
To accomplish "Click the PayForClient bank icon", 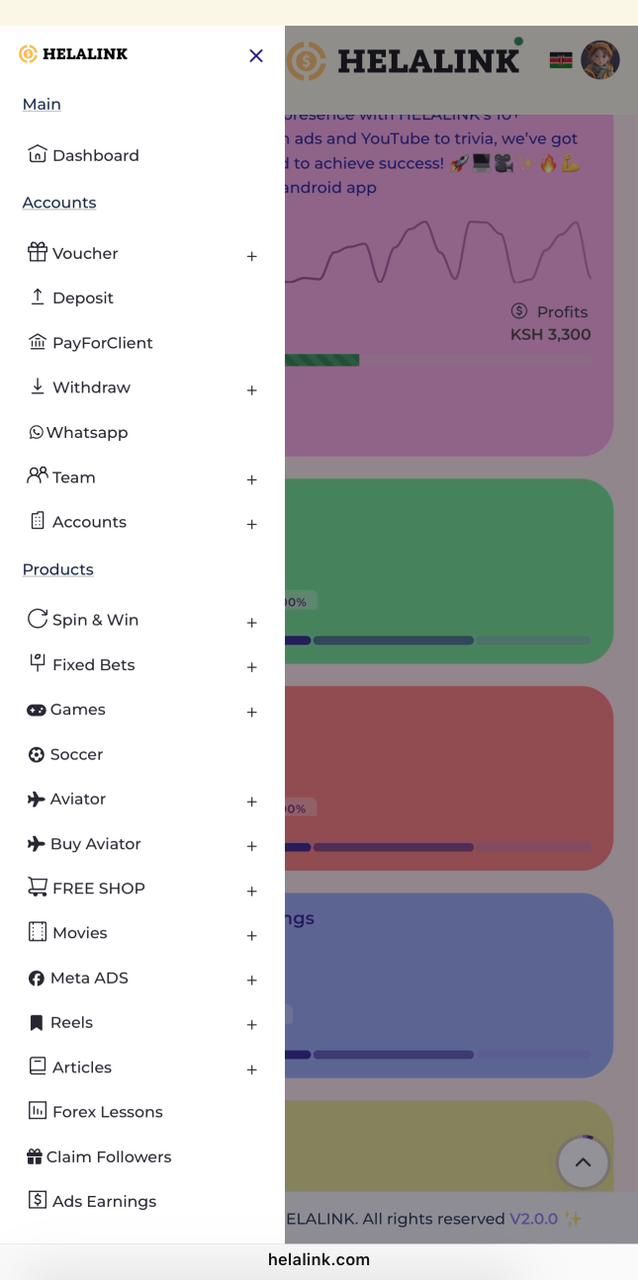I will (x=37, y=342).
